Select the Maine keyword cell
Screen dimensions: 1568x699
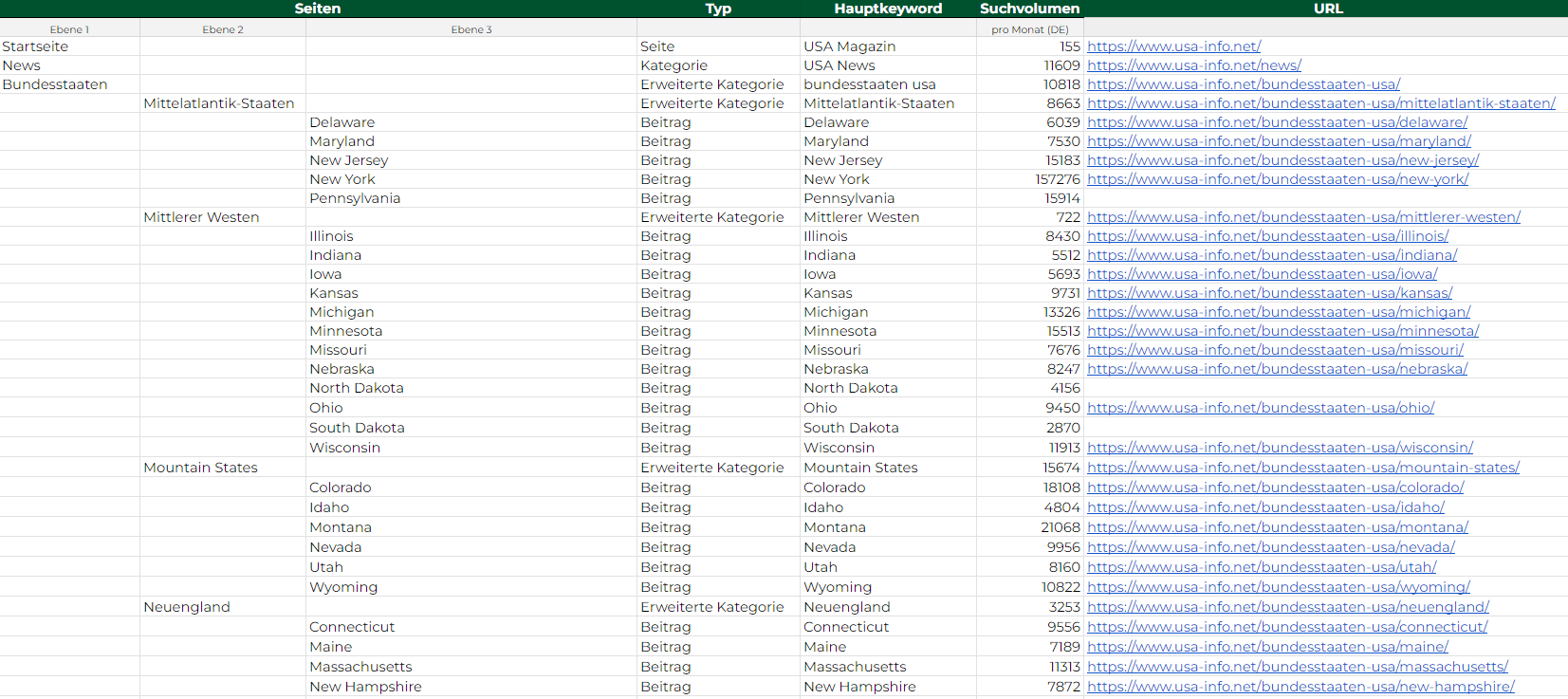888,647
